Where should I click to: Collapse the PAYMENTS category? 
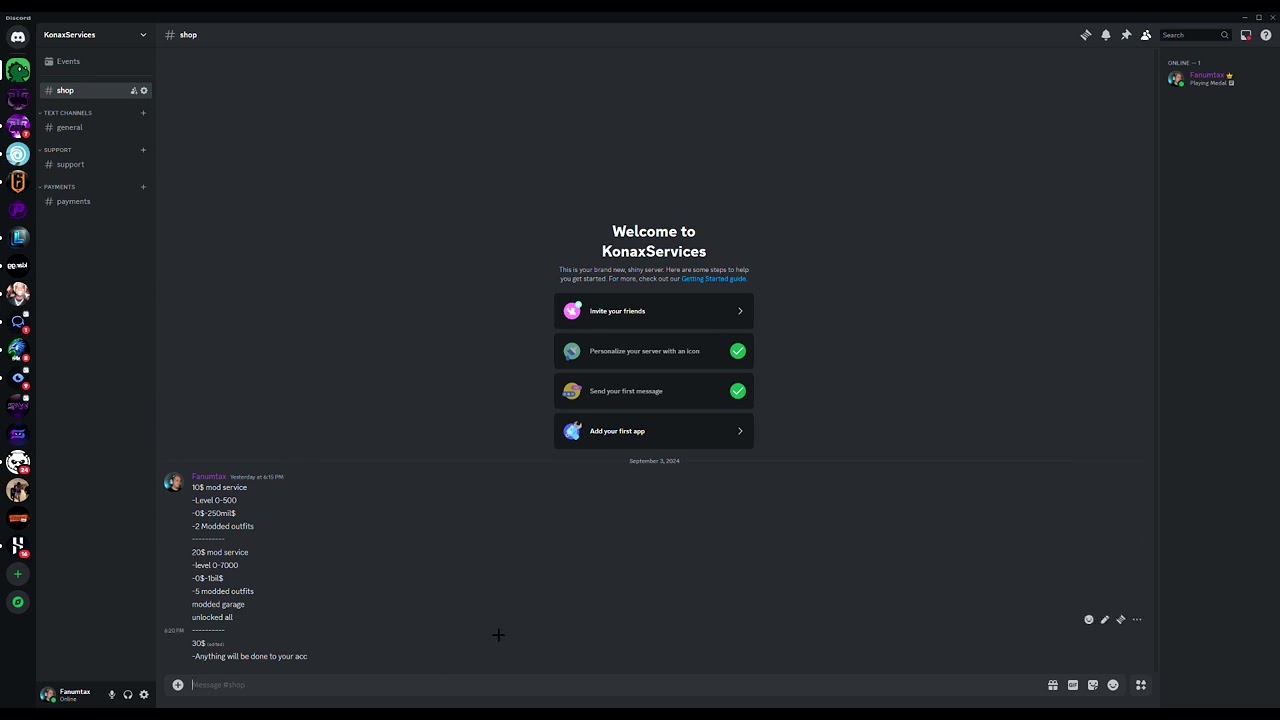coord(58,187)
